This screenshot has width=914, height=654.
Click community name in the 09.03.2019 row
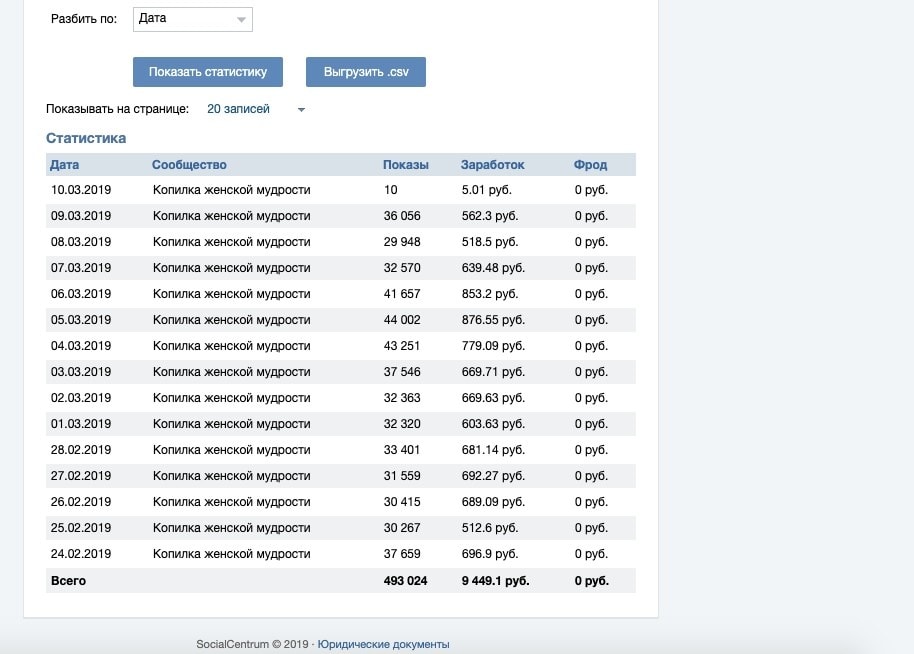[231, 216]
